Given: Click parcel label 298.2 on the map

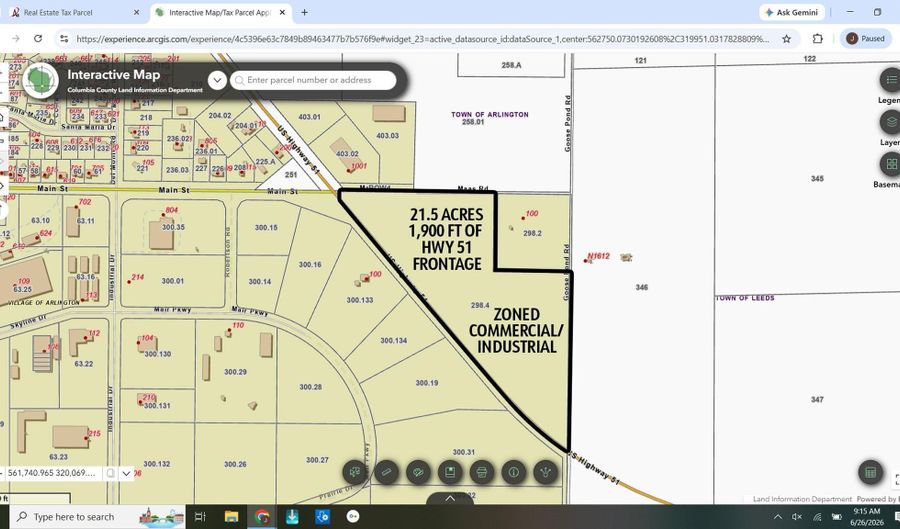Looking at the screenshot, I should (532, 233).
